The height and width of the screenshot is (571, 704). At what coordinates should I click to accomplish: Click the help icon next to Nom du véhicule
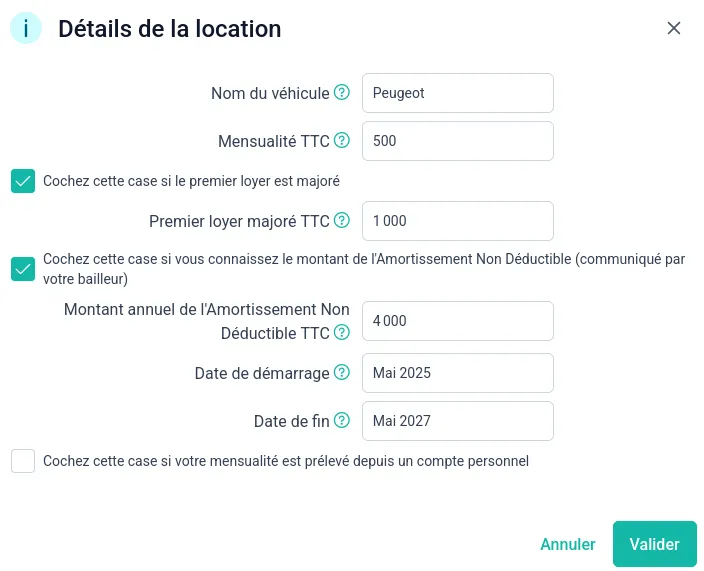click(x=342, y=93)
